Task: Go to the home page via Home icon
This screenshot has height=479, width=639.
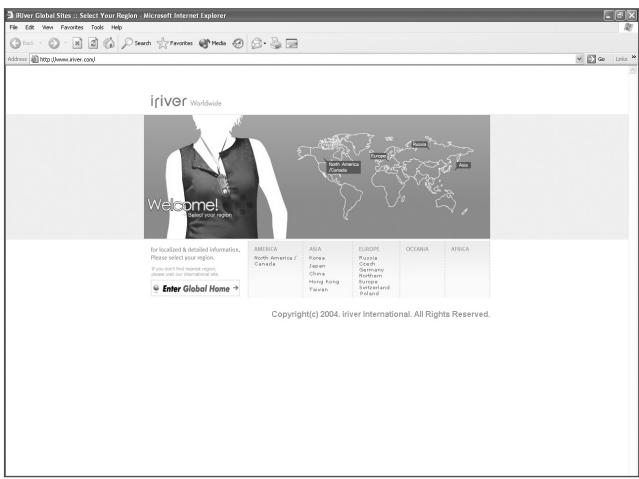Action: click(x=109, y=43)
